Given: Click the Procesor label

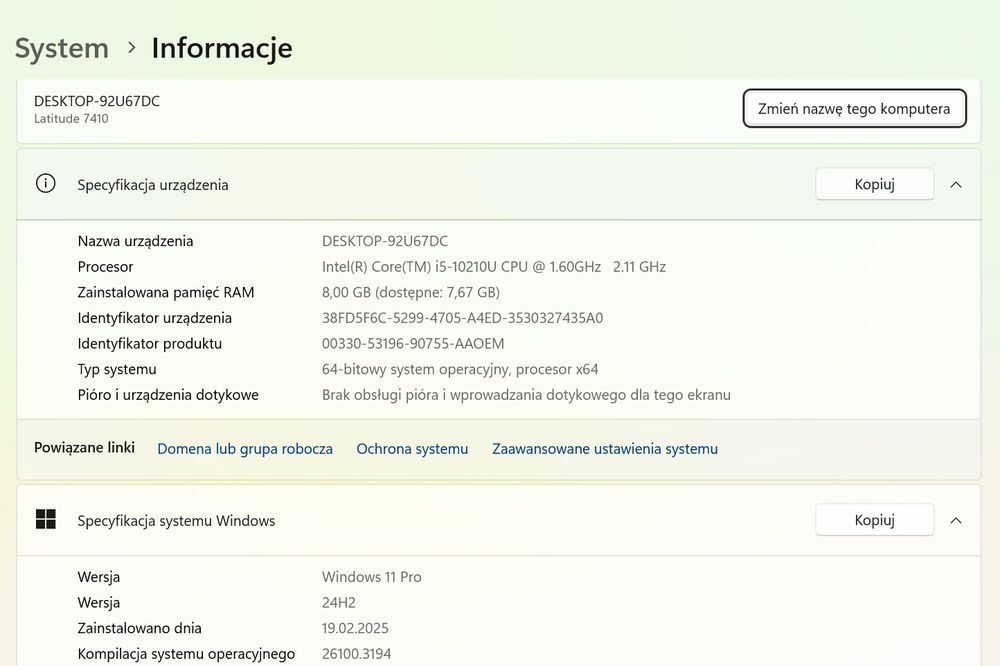Looking at the screenshot, I should click(x=105, y=267).
